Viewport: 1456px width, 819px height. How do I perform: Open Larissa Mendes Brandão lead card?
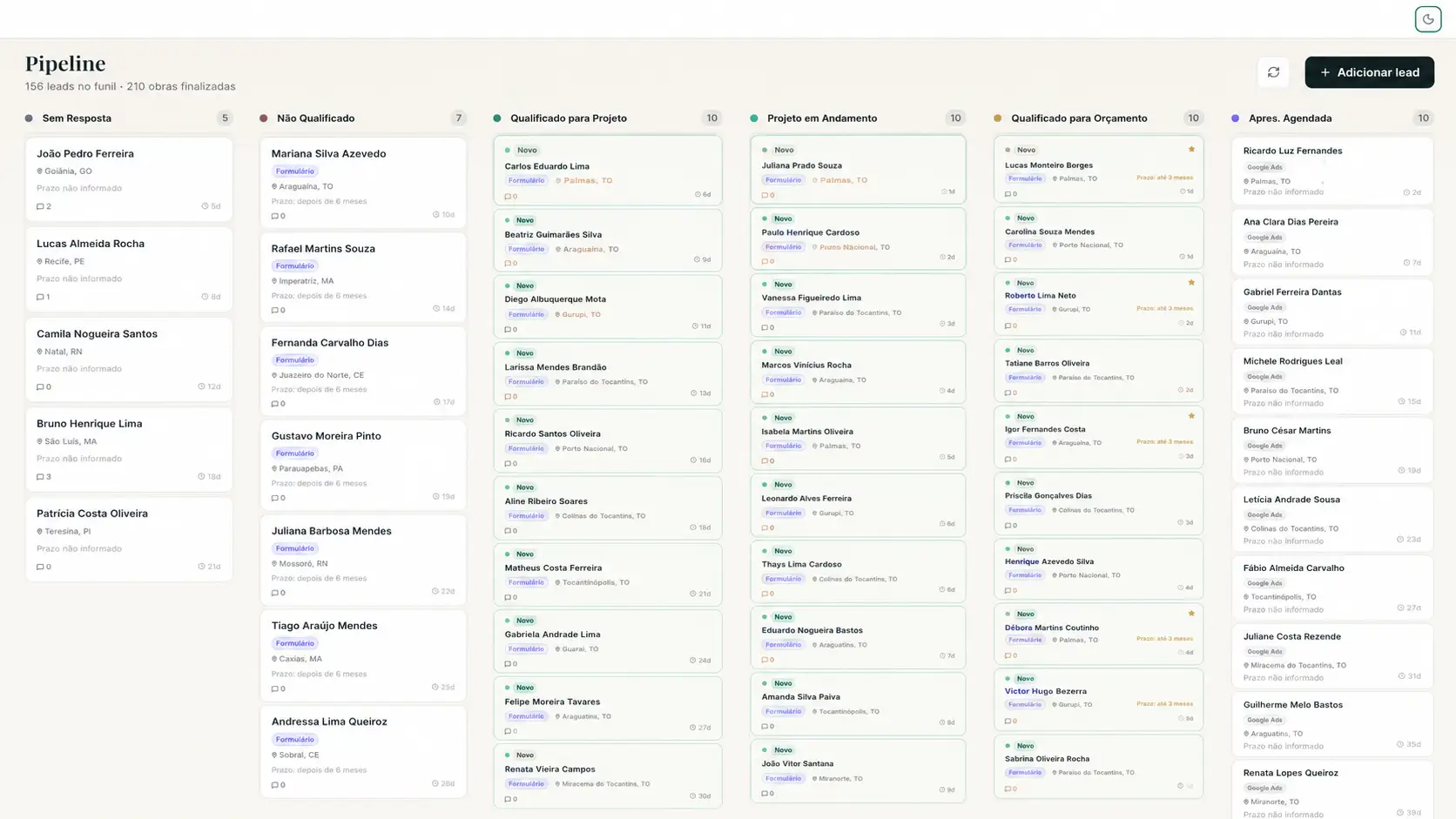pos(608,373)
